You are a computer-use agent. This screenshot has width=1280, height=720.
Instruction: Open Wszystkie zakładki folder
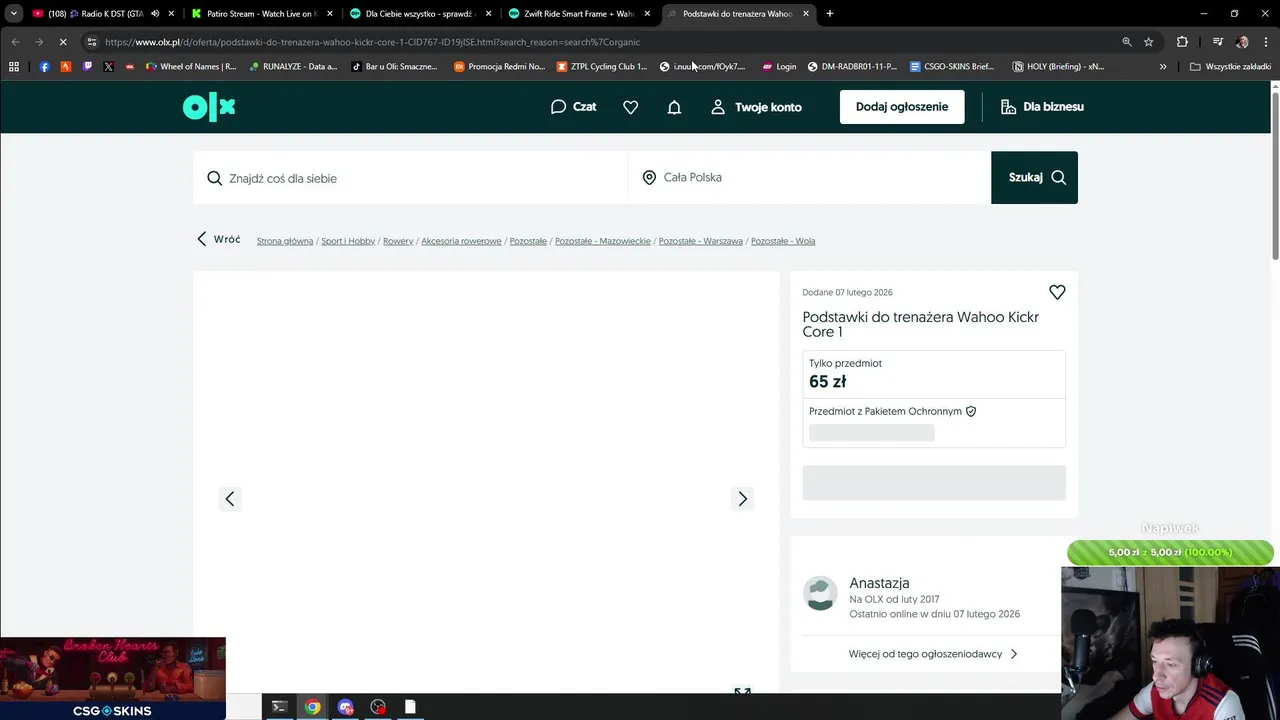[x=1230, y=67]
